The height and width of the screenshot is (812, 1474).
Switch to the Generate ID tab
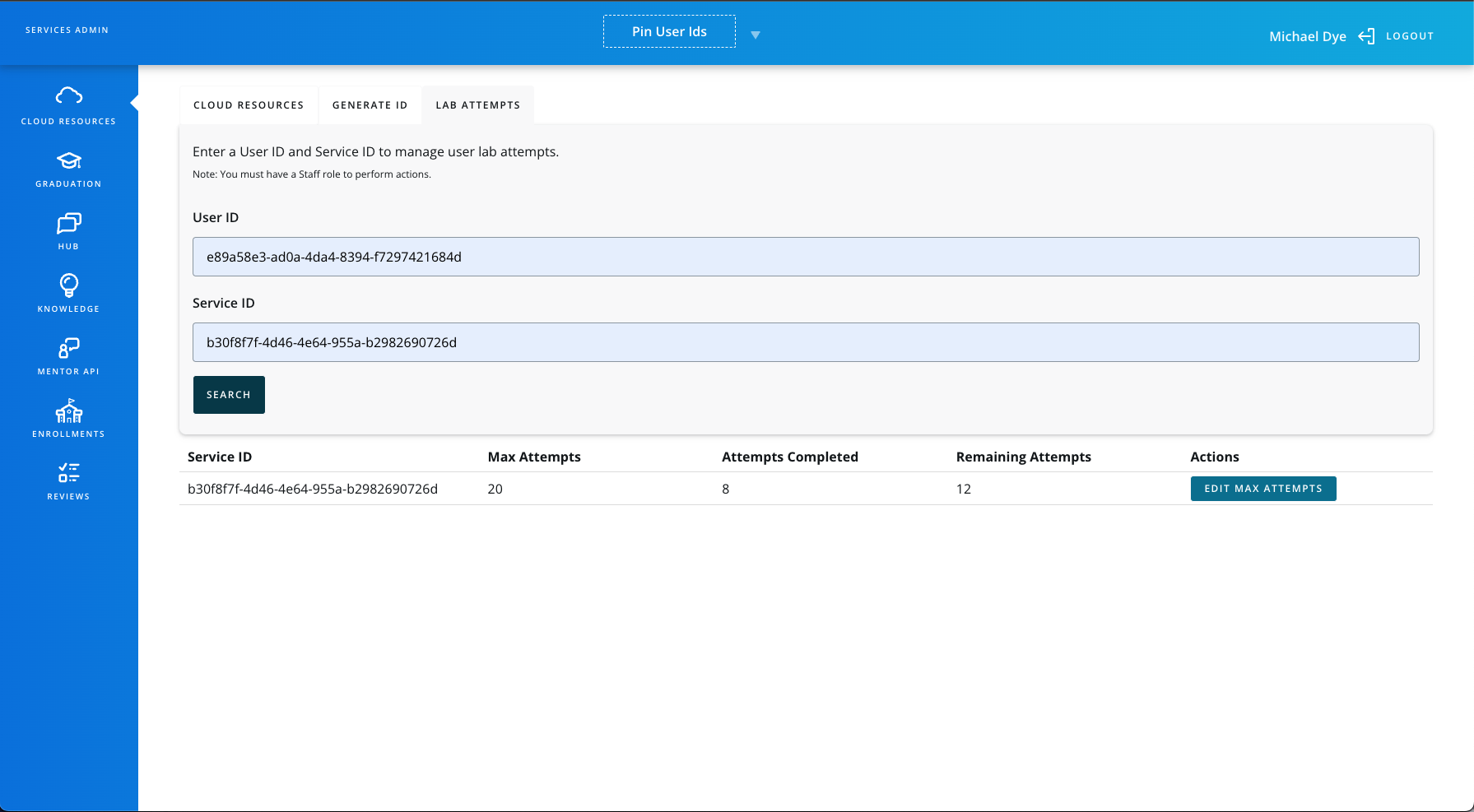tap(370, 105)
